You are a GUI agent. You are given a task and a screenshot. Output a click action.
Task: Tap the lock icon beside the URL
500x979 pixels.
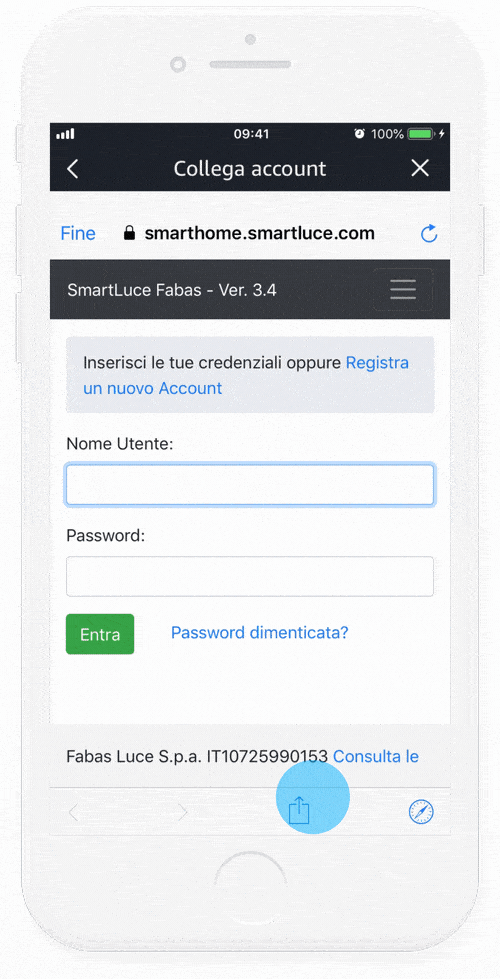point(129,234)
